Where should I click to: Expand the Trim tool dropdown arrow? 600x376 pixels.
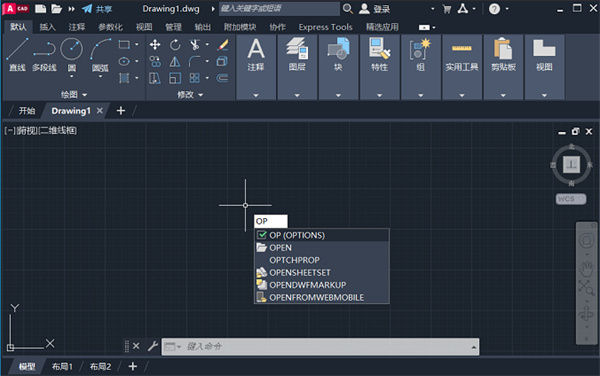pyautogui.click(x=207, y=45)
